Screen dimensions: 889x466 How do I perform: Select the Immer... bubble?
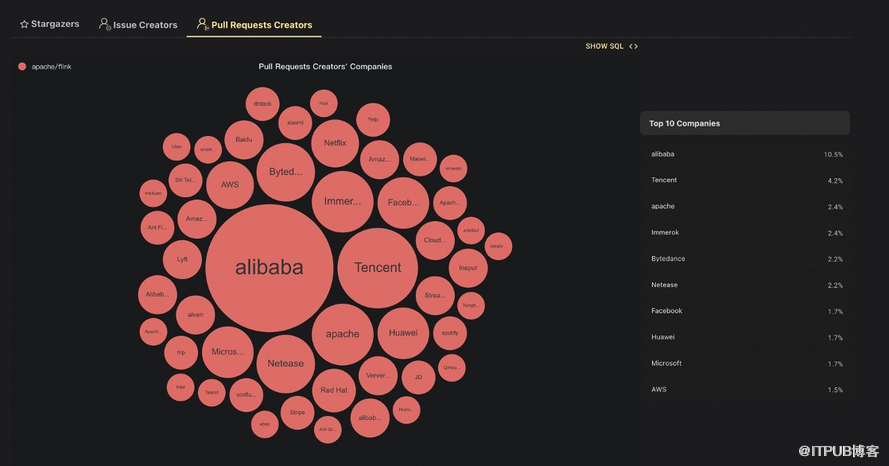[x=342, y=201]
